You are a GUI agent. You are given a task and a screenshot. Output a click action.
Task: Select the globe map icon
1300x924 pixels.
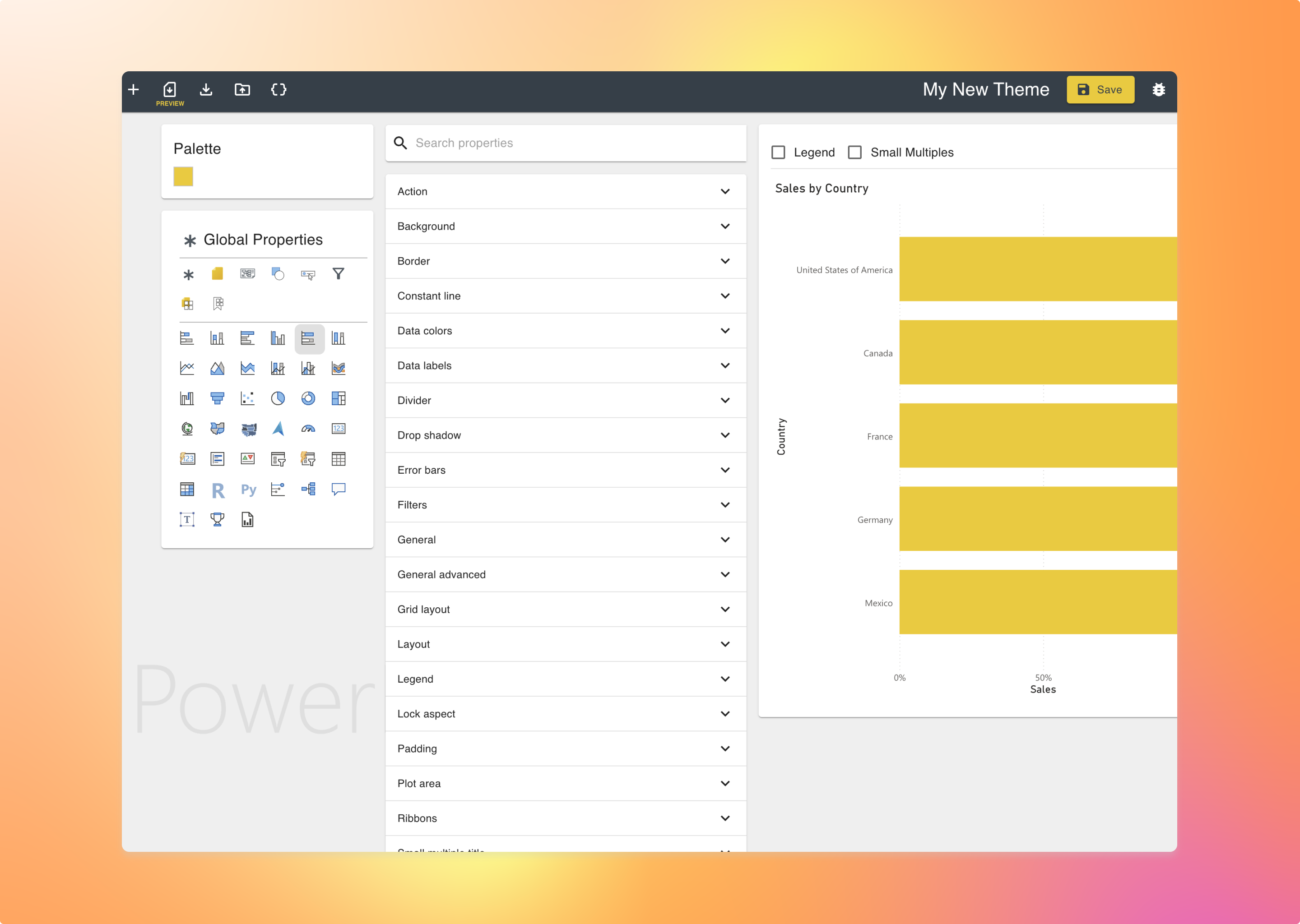(x=187, y=429)
